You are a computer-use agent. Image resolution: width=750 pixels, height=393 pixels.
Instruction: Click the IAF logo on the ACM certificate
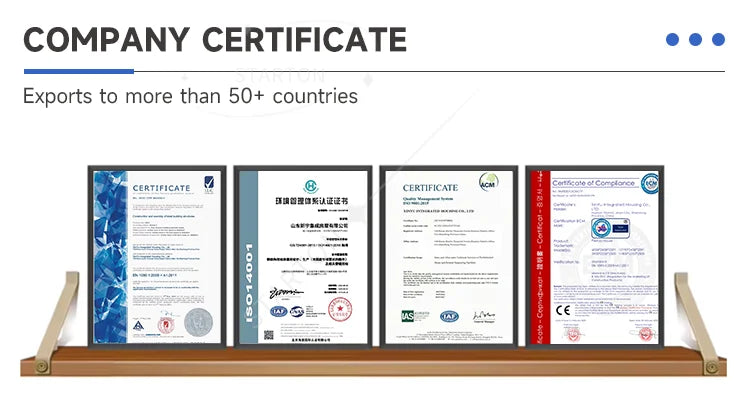click(x=449, y=316)
